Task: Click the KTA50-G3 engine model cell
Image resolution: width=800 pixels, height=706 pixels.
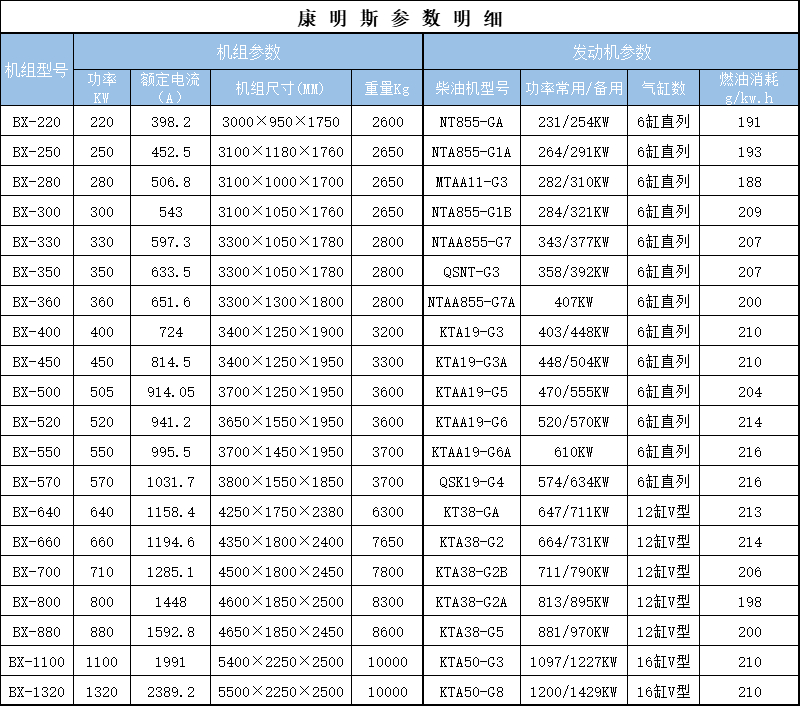Action: coord(472,662)
